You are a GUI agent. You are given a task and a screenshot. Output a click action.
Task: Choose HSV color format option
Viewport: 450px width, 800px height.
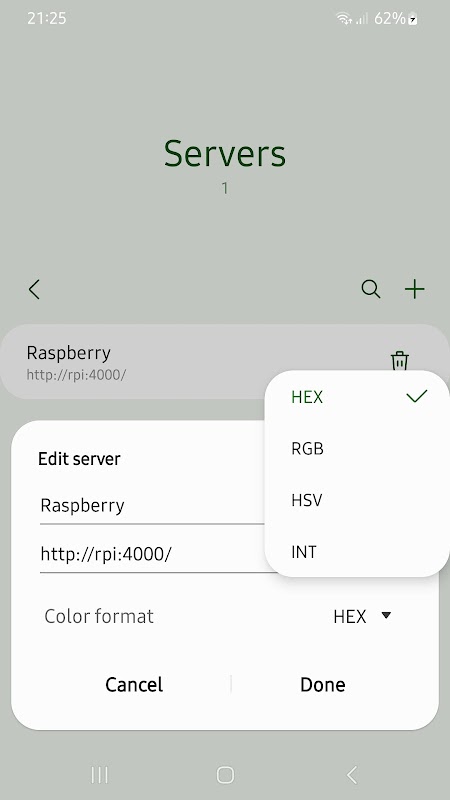tap(357, 500)
